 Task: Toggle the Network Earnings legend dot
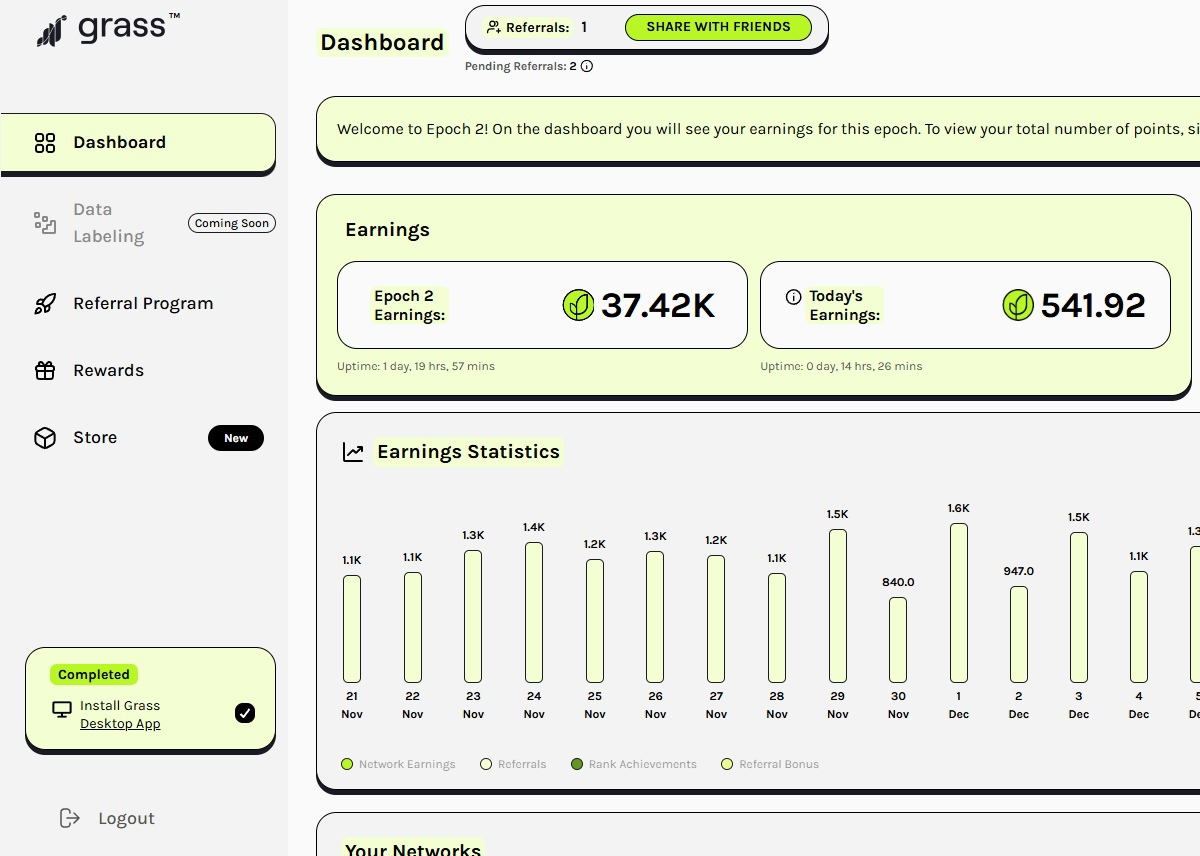click(x=347, y=764)
